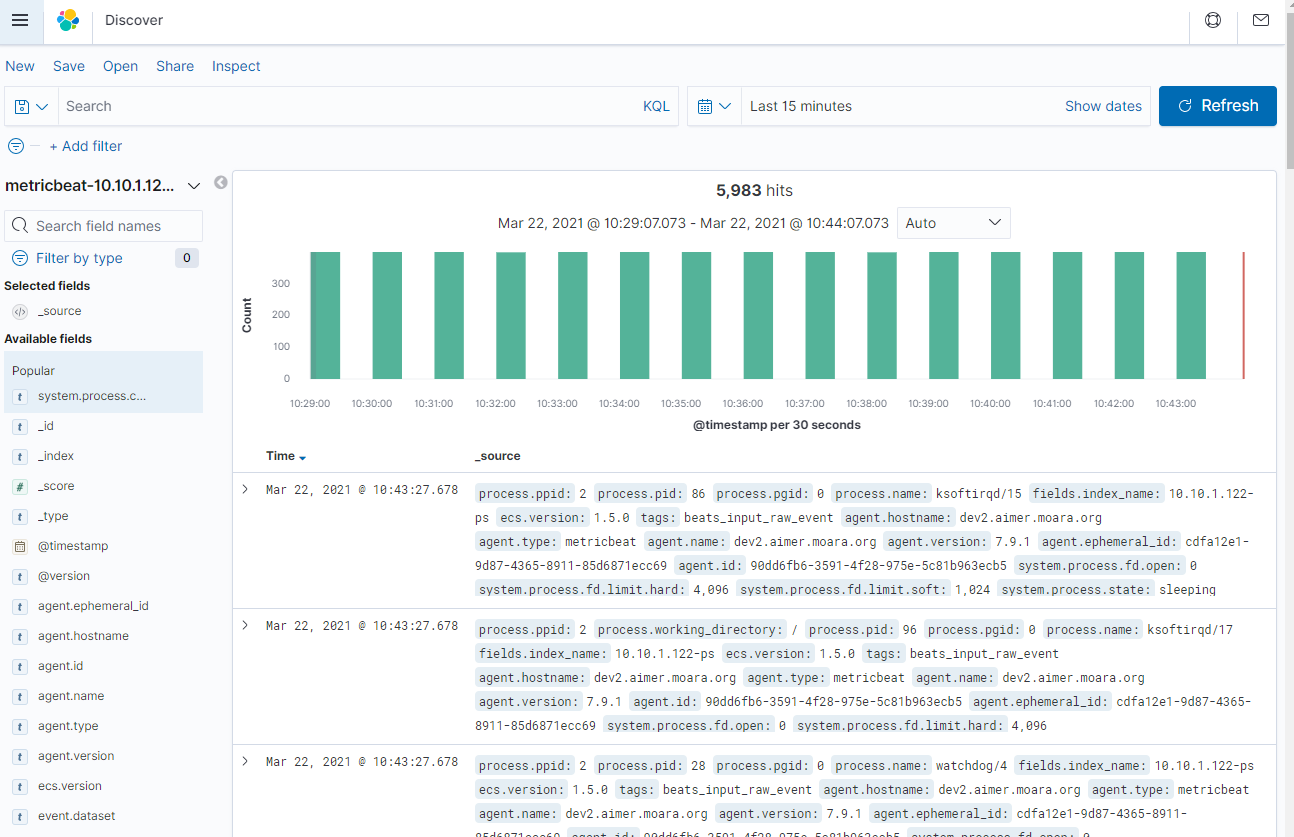This screenshot has width=1294, height=837.
Task: Open the Inspect menu item
Action: point(236,66)
